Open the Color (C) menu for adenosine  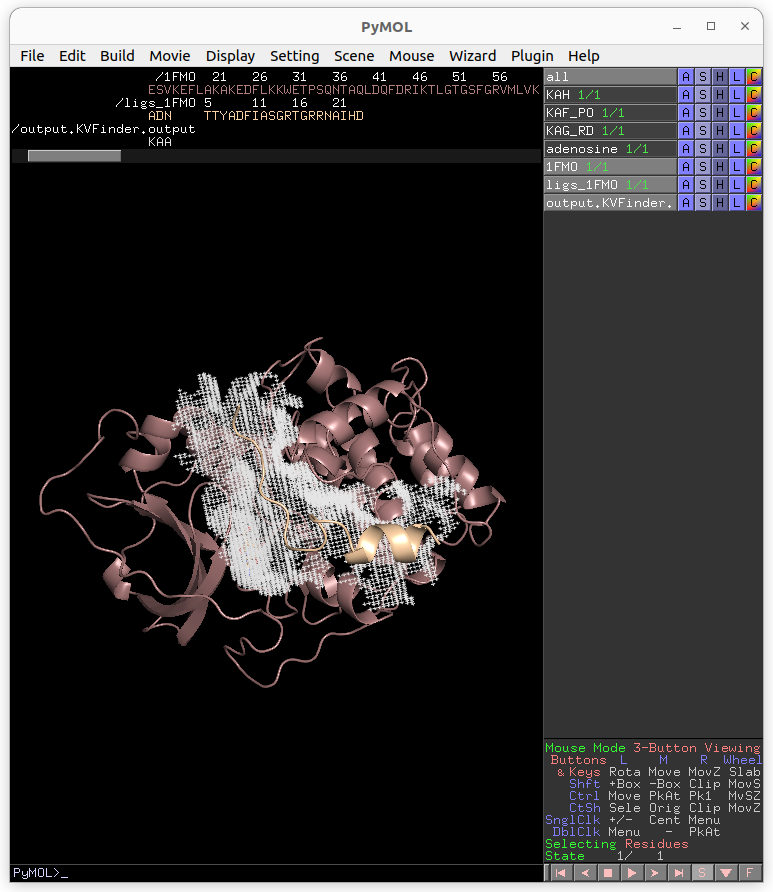754,148
